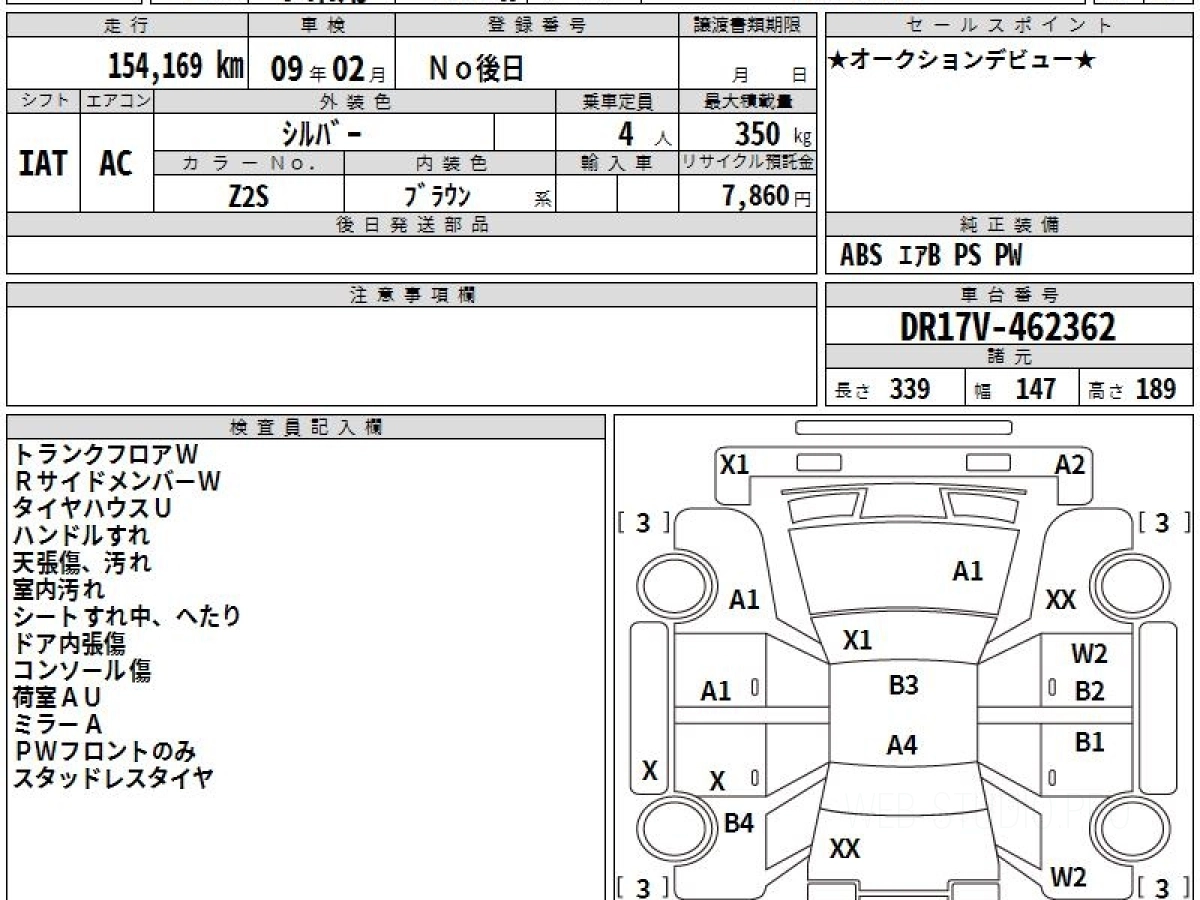Click the 純正装備 header
Screen dimensions: 1200x900
coord(1009,225)
